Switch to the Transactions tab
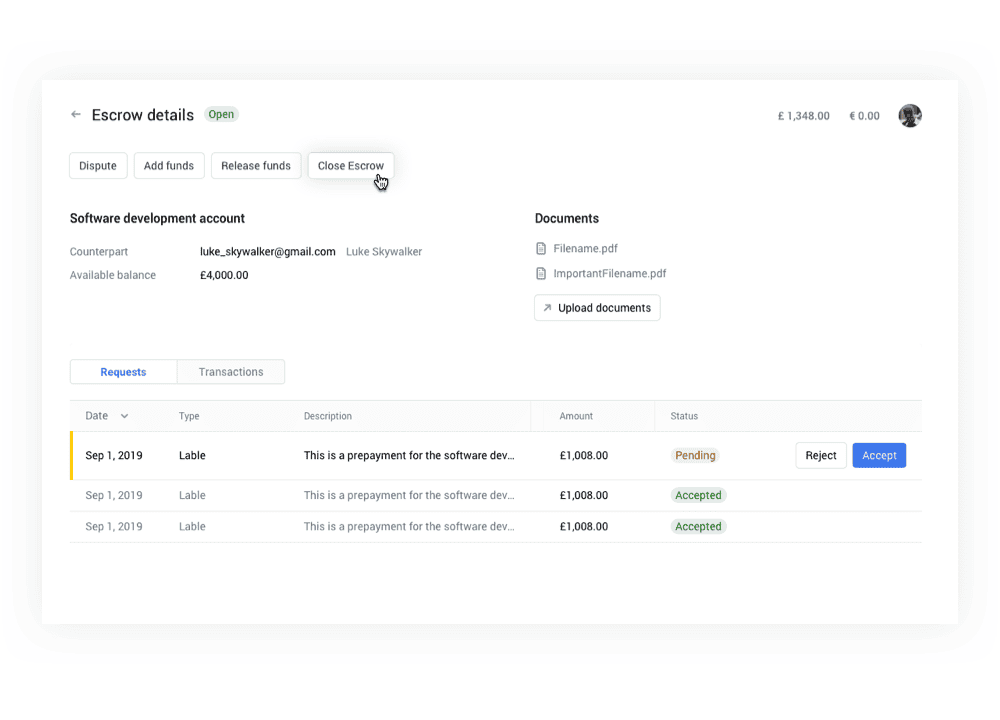1000x720 pixels. (x=231, y=371)
